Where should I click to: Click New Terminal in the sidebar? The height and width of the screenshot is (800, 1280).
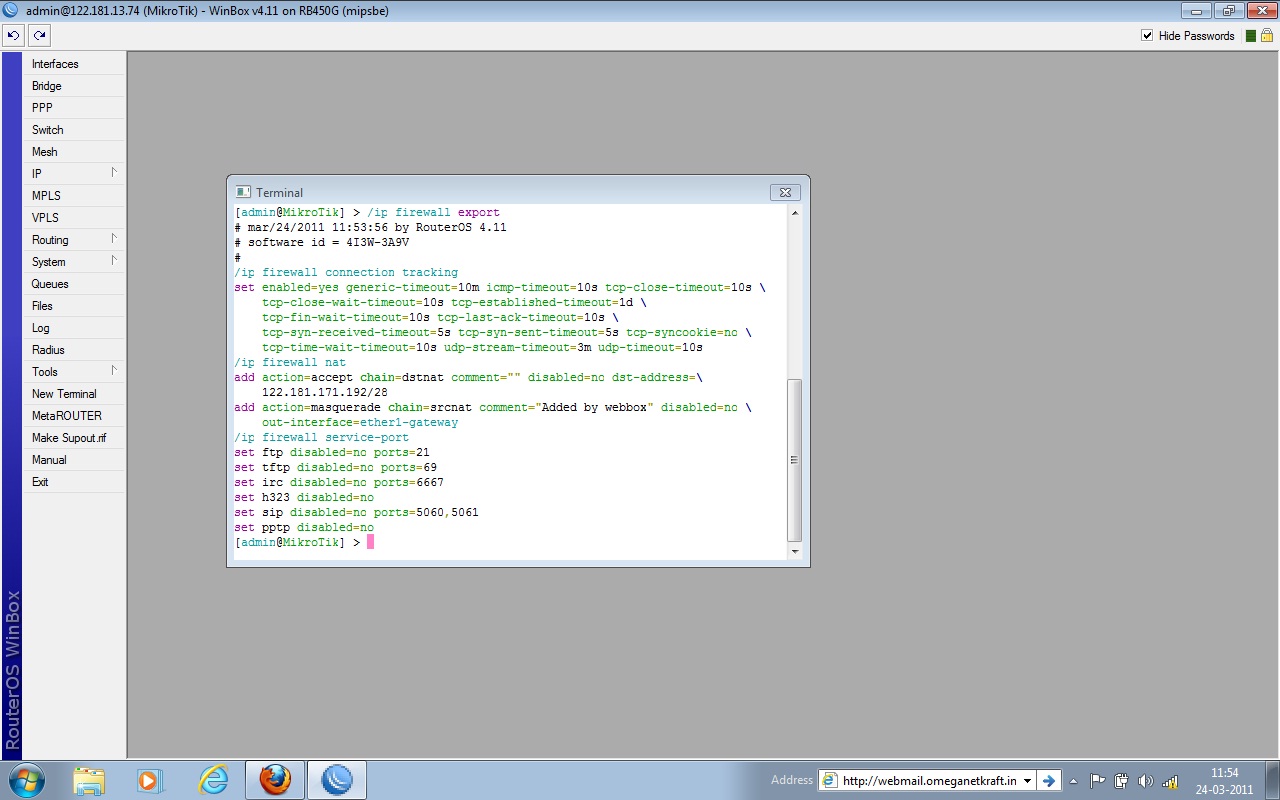(x=64, y=394)
